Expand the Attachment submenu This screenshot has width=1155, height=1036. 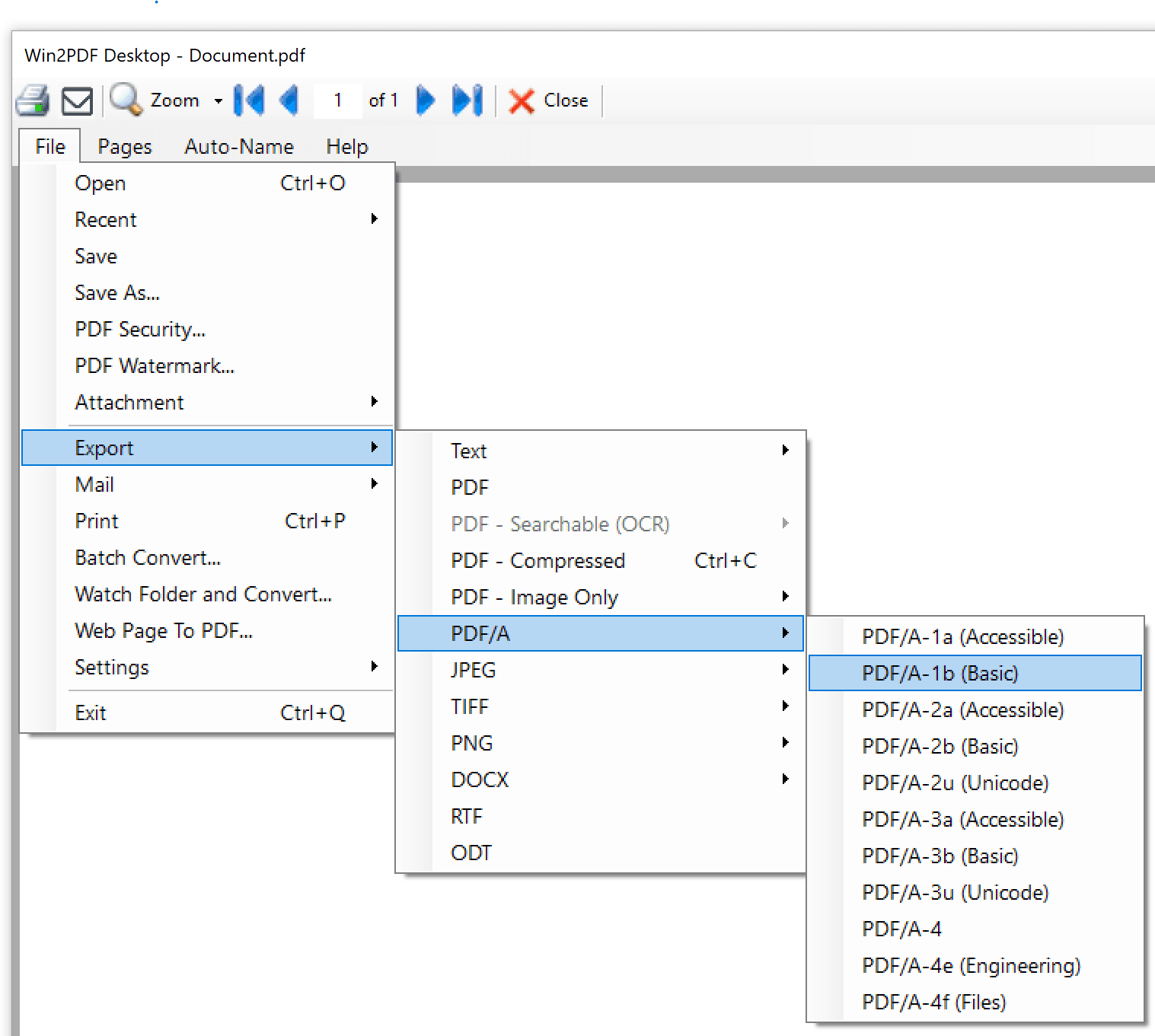pyautogui.click(x=207, y=402)
